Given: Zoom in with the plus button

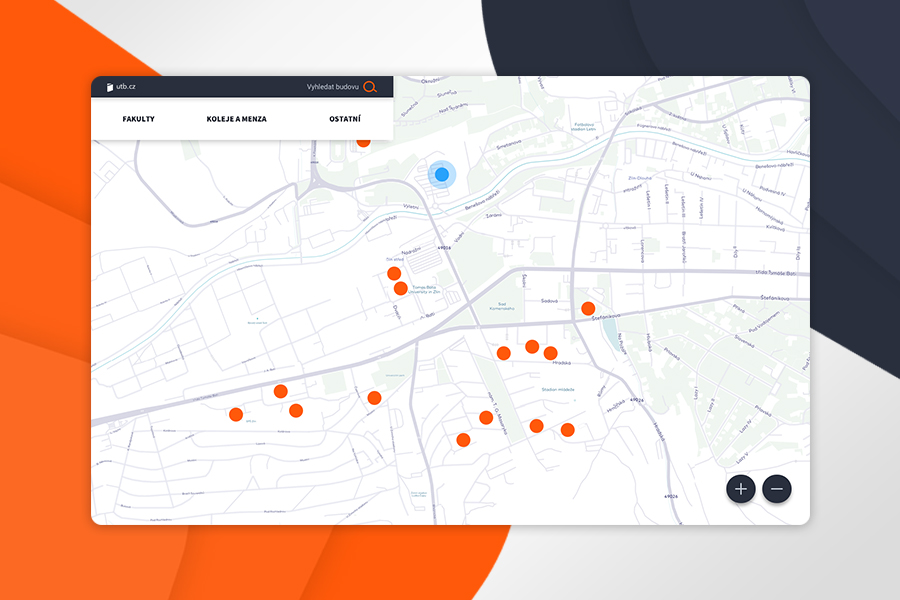Looking at the screenshot, I should click(x=740, y=489).
